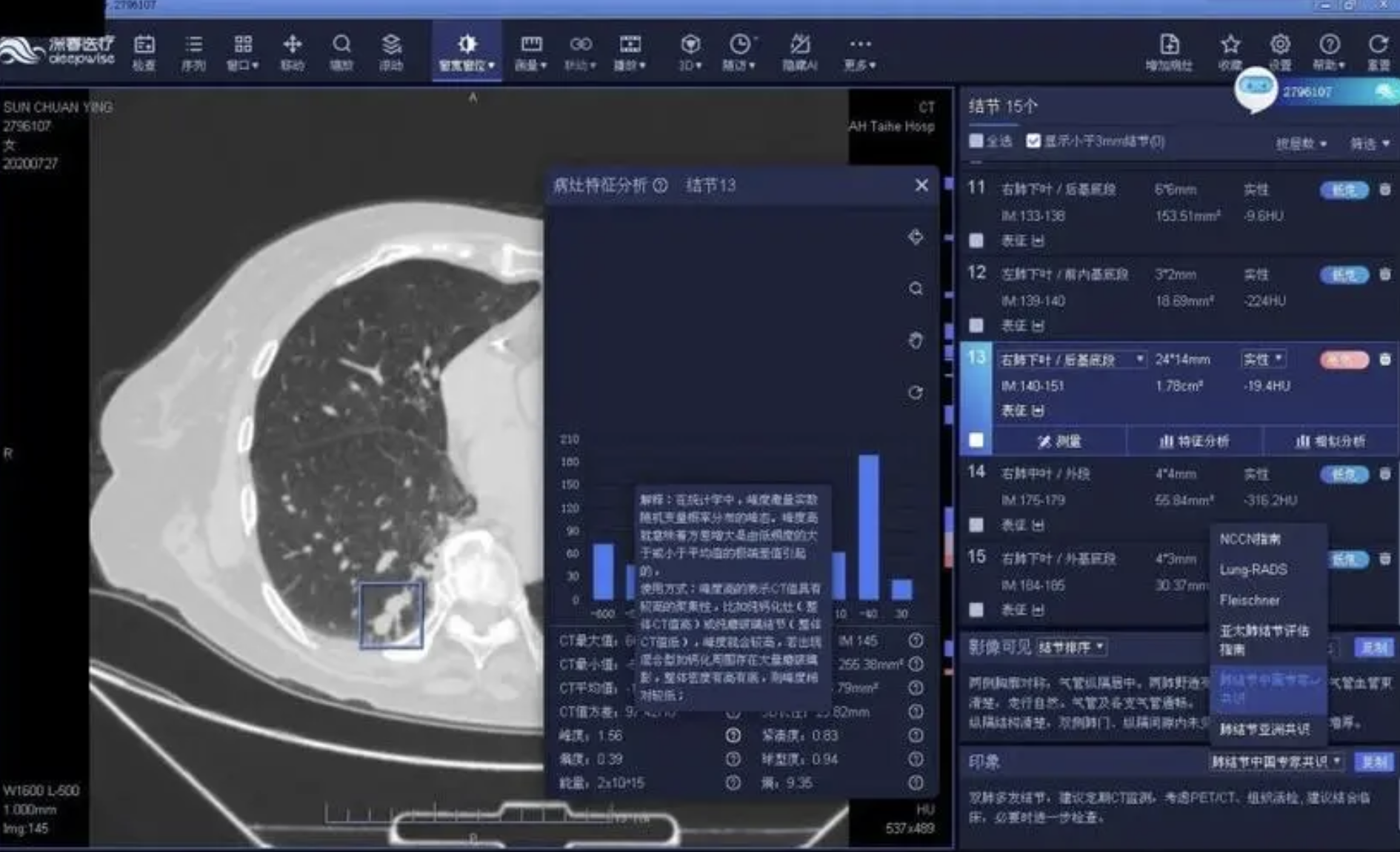
Task: Click the 收藏 star favorite icon
Action: pyautogui.click(x=1230, y=51)
